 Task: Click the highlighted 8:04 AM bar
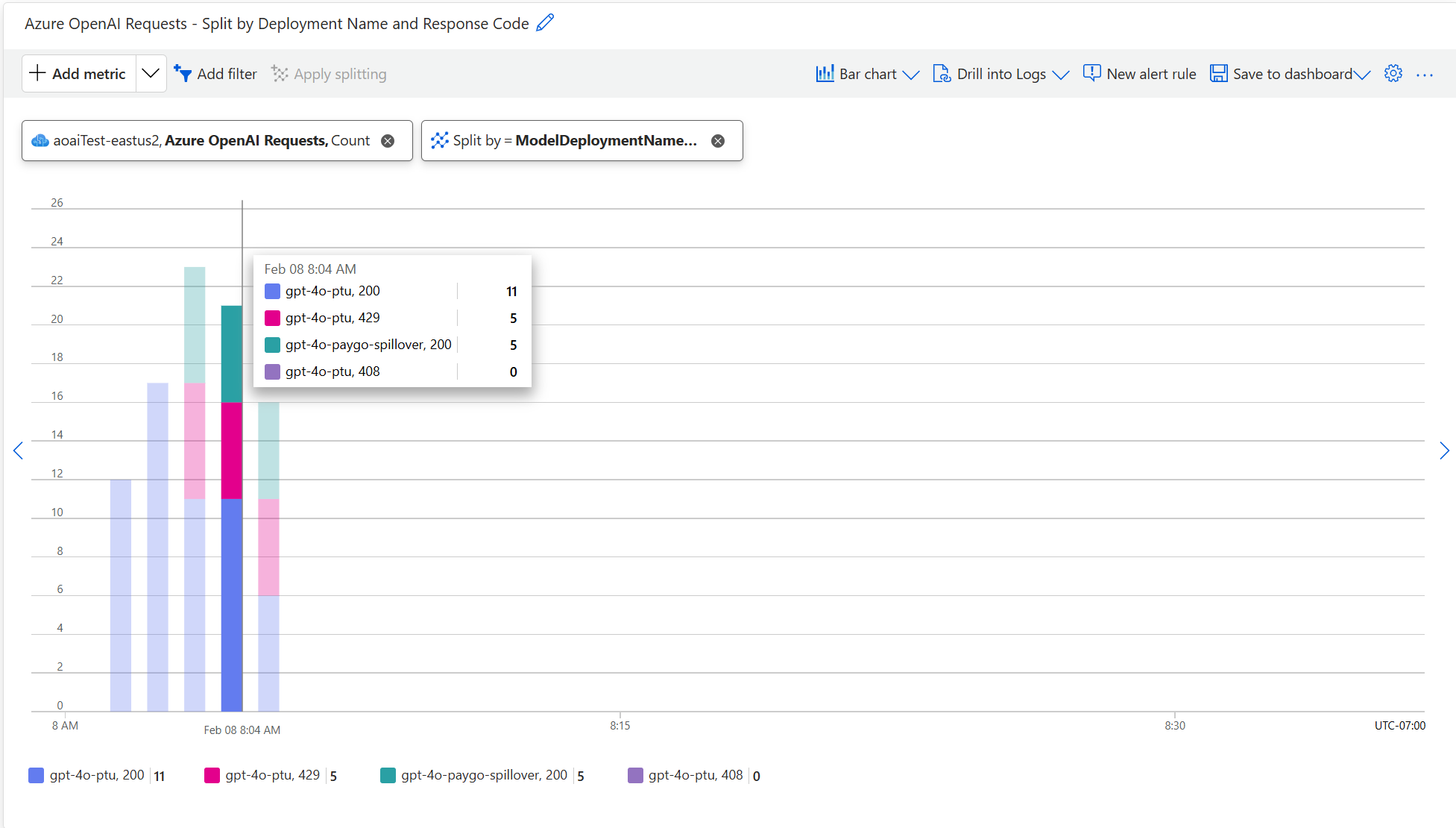click(232, 508)
